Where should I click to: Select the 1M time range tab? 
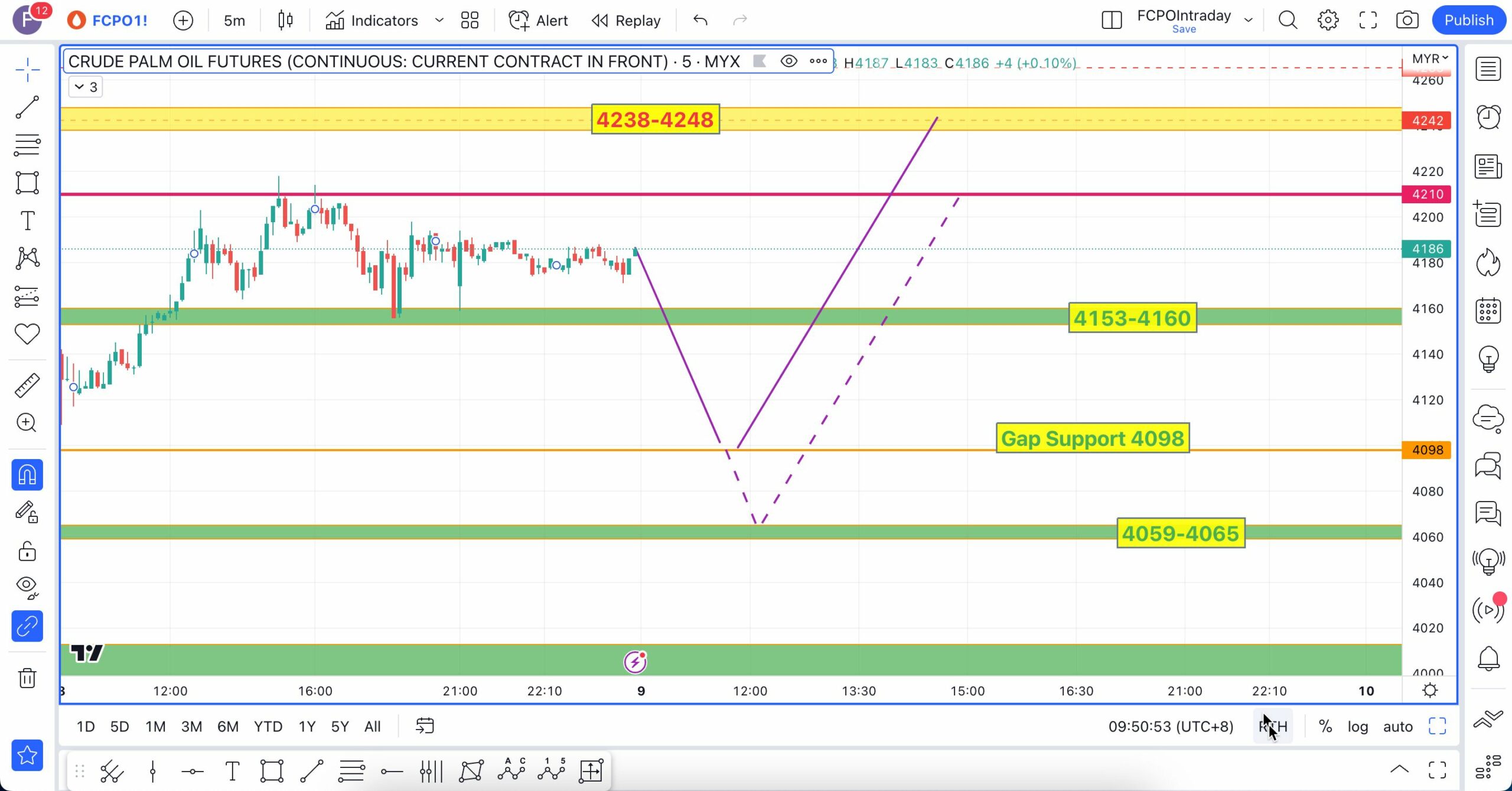click(155, 727)
